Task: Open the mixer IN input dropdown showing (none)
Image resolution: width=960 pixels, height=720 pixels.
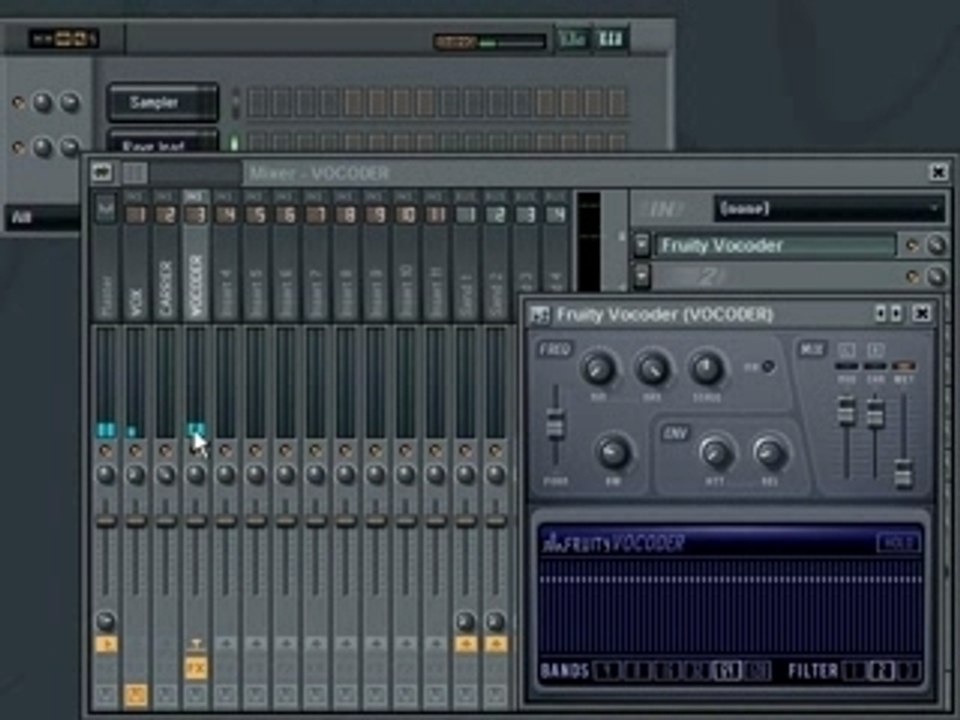Action: pyautogui.click(x=829, y=209)
